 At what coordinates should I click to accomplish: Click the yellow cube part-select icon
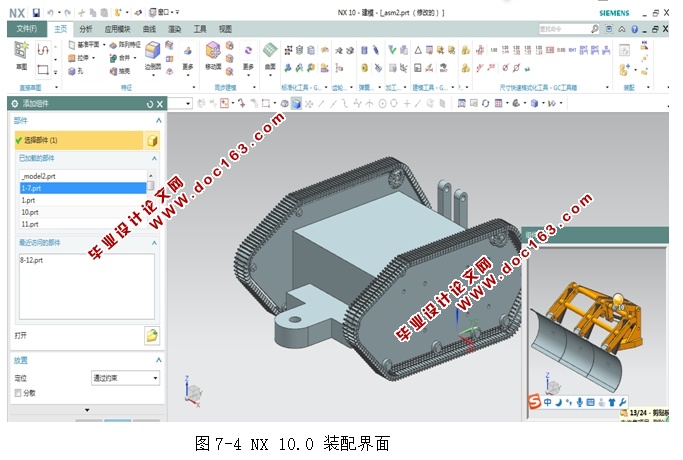[152, 141]
